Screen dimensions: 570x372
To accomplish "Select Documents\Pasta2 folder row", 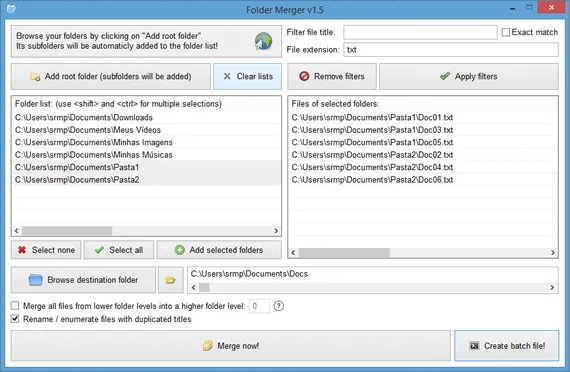I will (146, 180).
